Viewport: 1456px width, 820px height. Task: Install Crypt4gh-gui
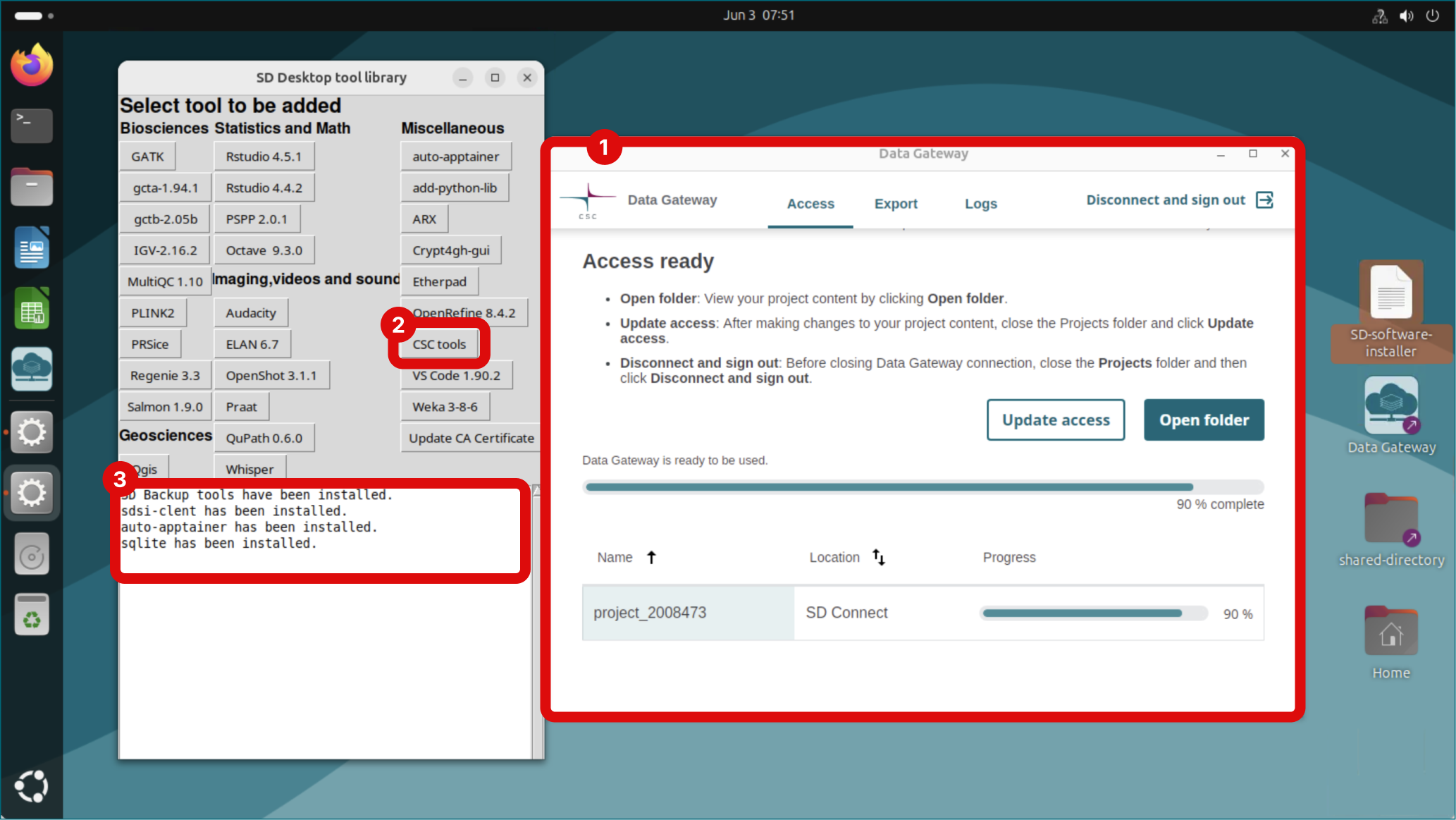(x=451, y=250)
